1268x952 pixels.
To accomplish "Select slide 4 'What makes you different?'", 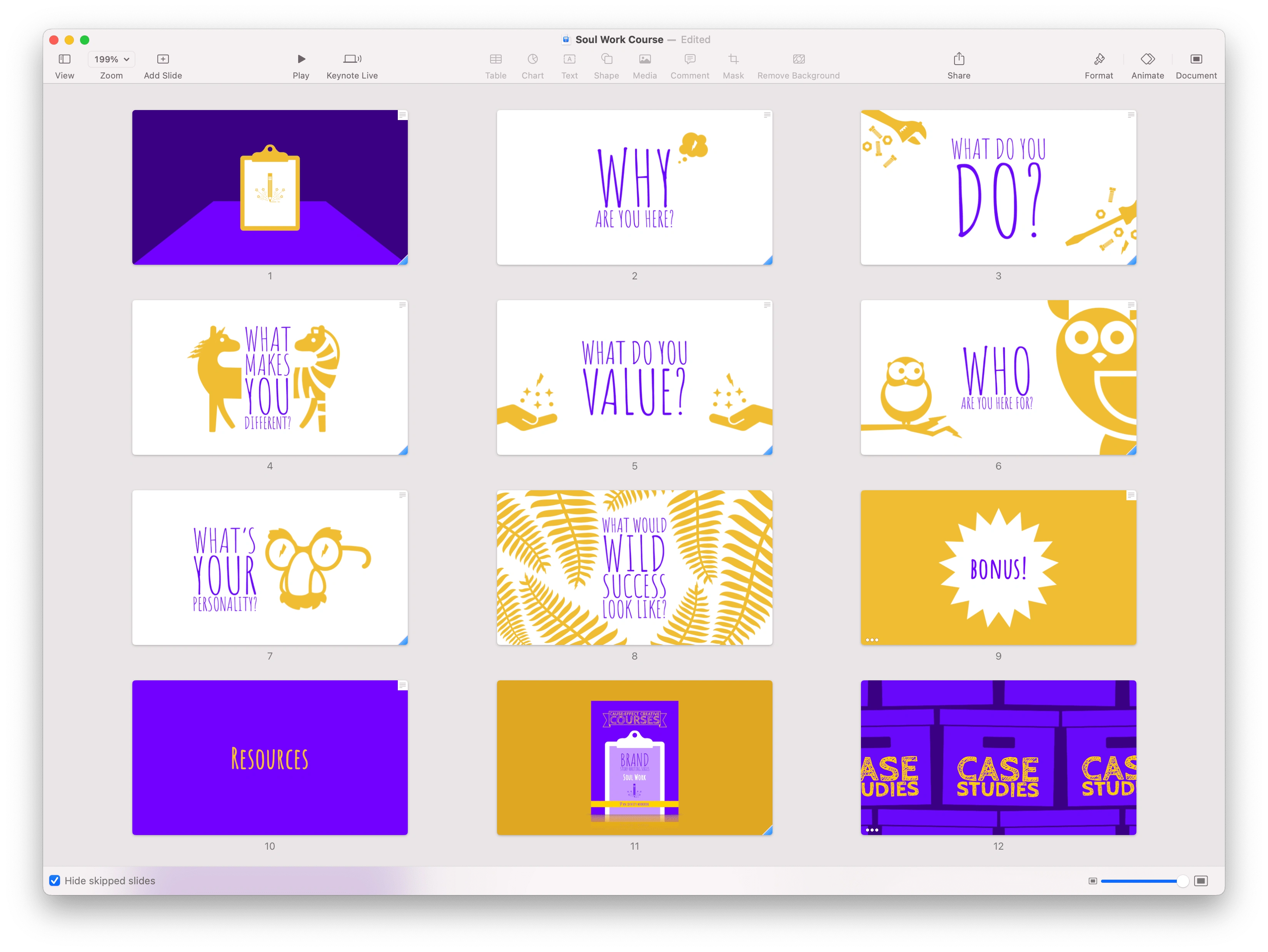I will [270, 377].
